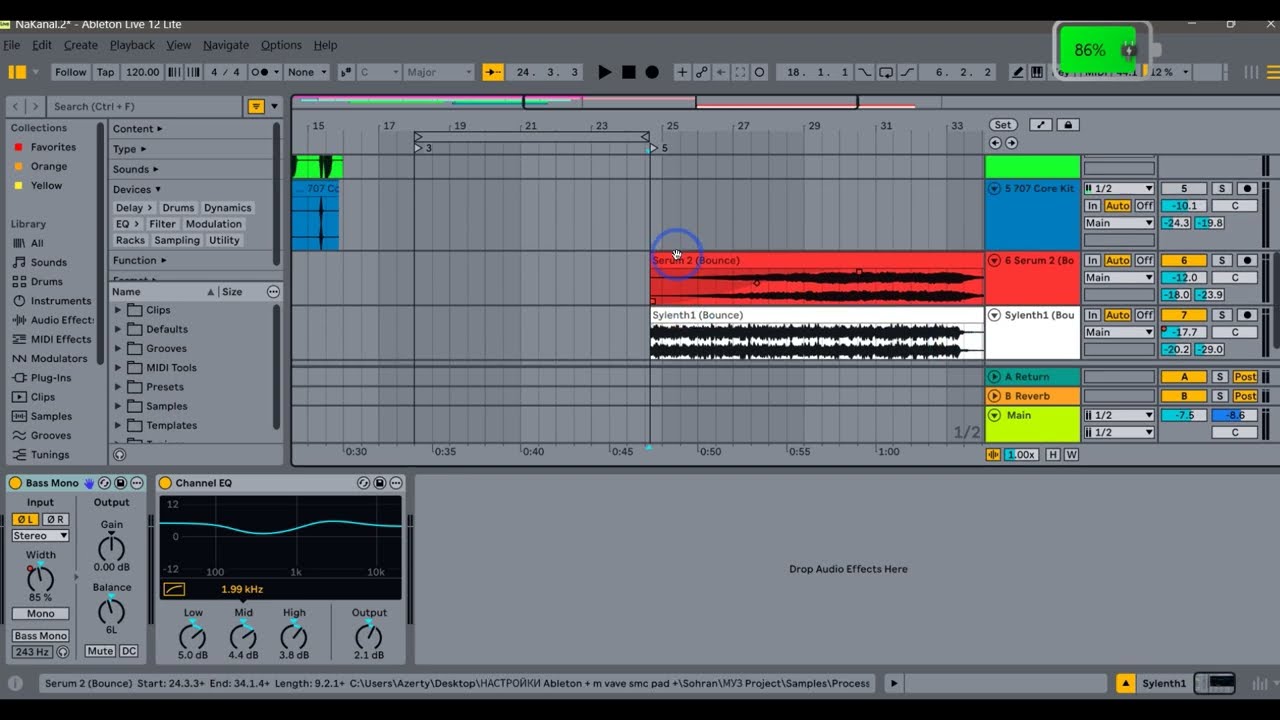This screenshot has width=1280, height=720.
Task: Open the Audio Effects library category
Action: click(54, 320)
